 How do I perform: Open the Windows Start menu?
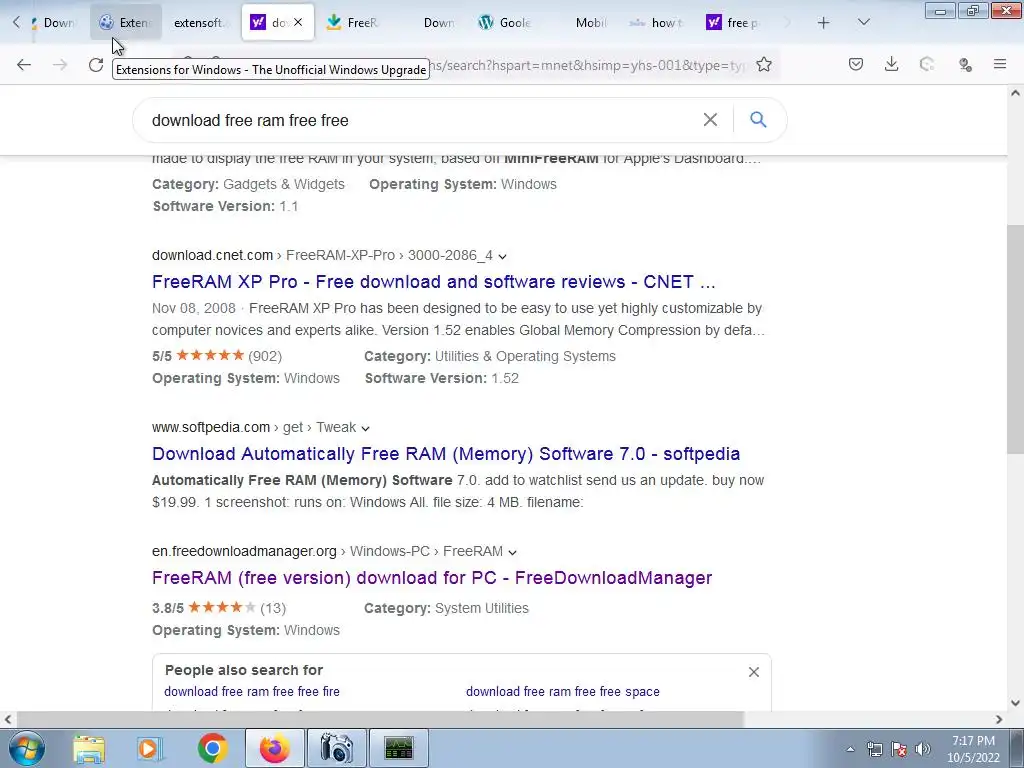point(26,748)
